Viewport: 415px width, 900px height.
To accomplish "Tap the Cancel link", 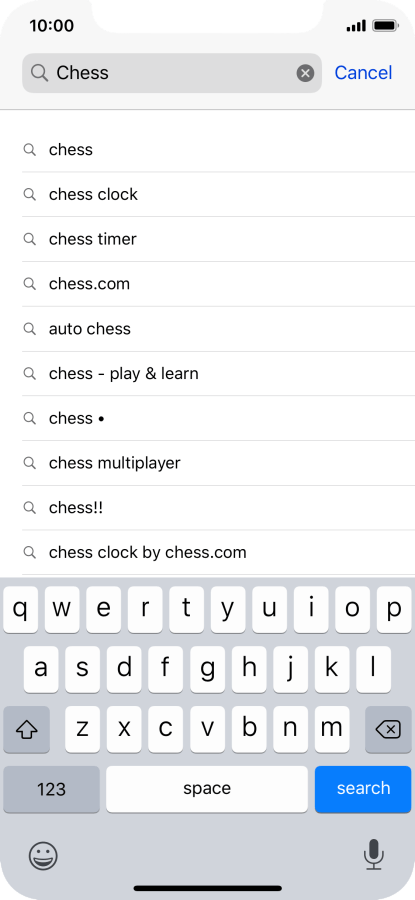I will [363, 73].
